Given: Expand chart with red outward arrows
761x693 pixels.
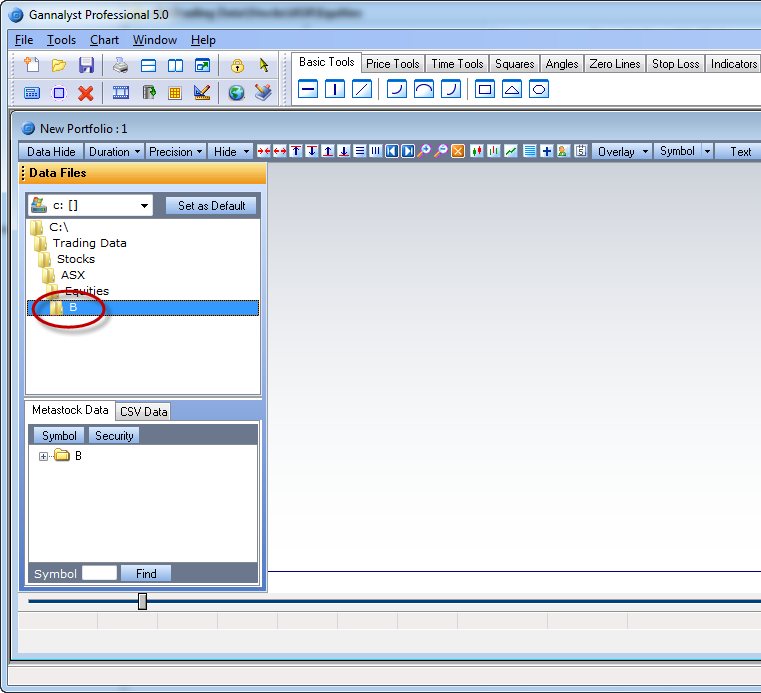Looking at the screenshot, I should click(280, 151).
